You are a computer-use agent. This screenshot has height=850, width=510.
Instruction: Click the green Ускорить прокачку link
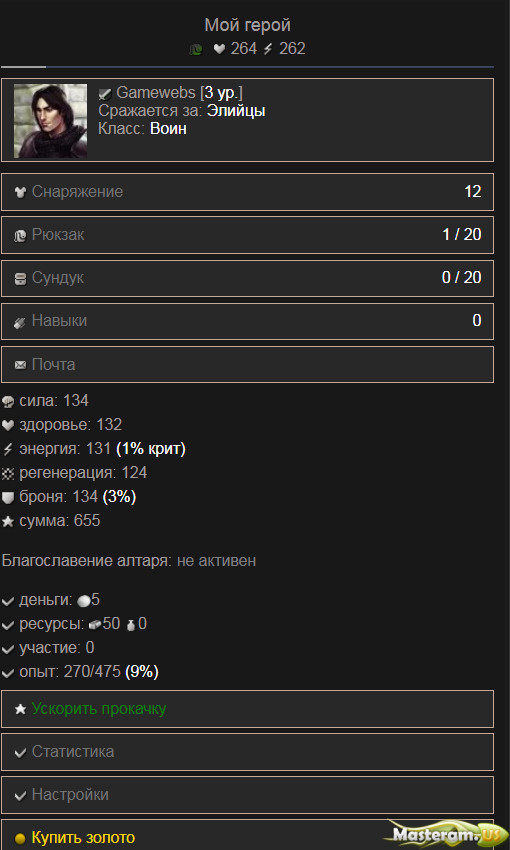99,709
